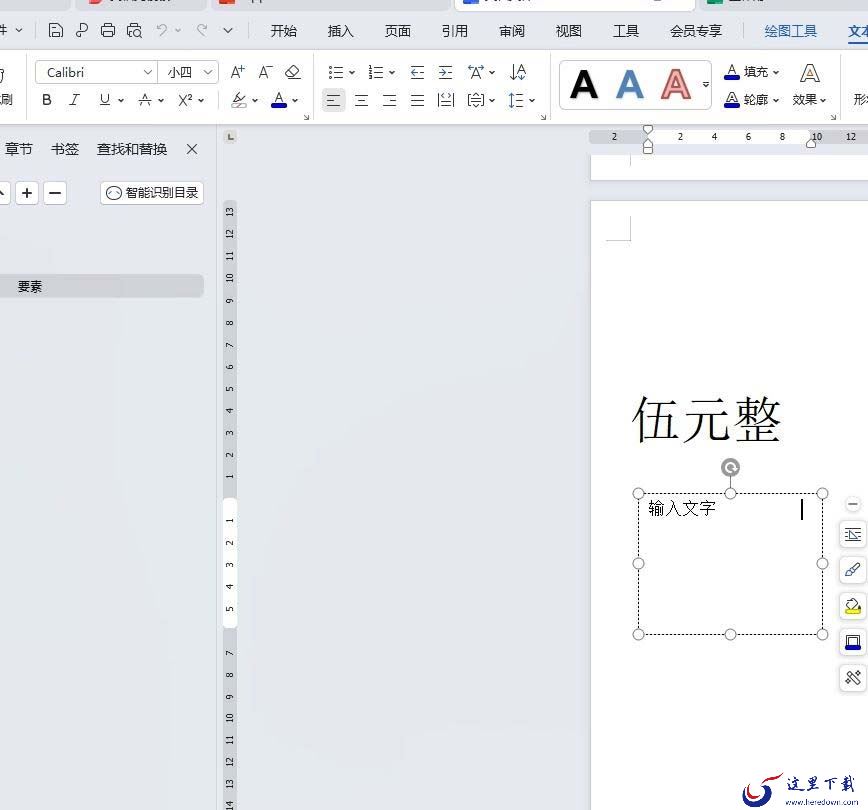The height and width of the screenshot is (810, 868).
Task: Apply text highlight pen
Action: click(239, 100)
